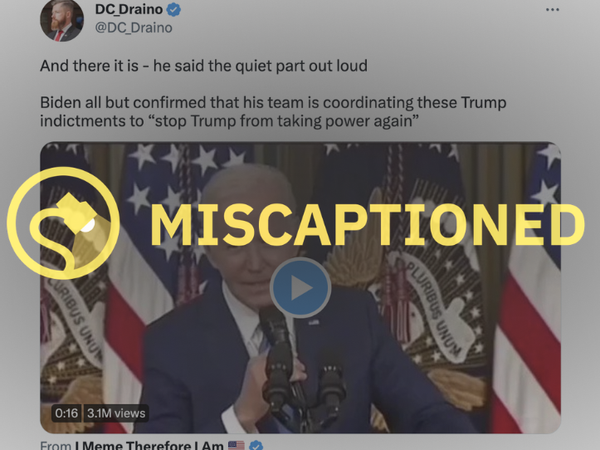Viewport: 600px width, 450px height.
Task: Open the I Meme Therefore I Am source link
Action: pos(149,445)
